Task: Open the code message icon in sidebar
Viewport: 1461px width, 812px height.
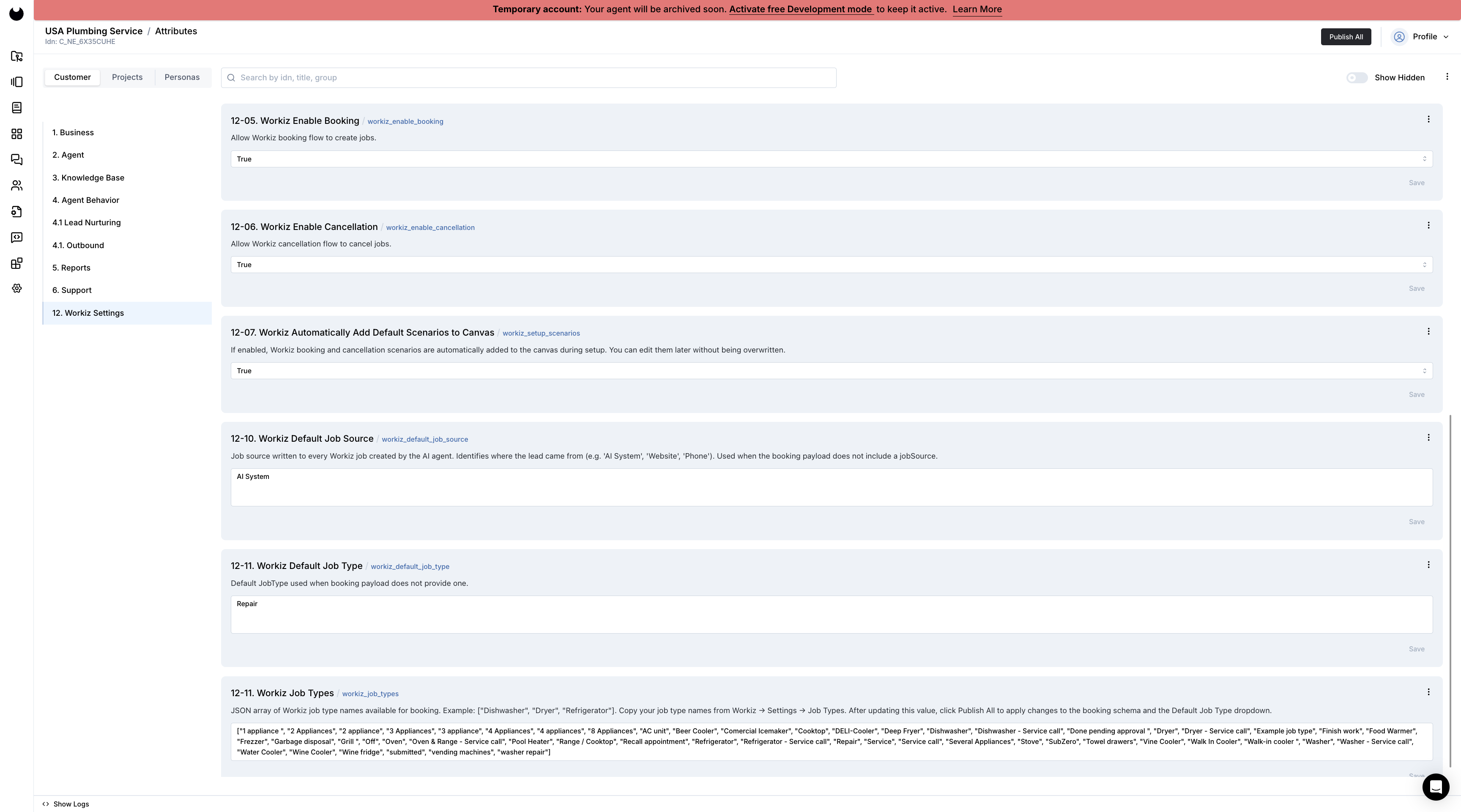Action: coord(17,237)
